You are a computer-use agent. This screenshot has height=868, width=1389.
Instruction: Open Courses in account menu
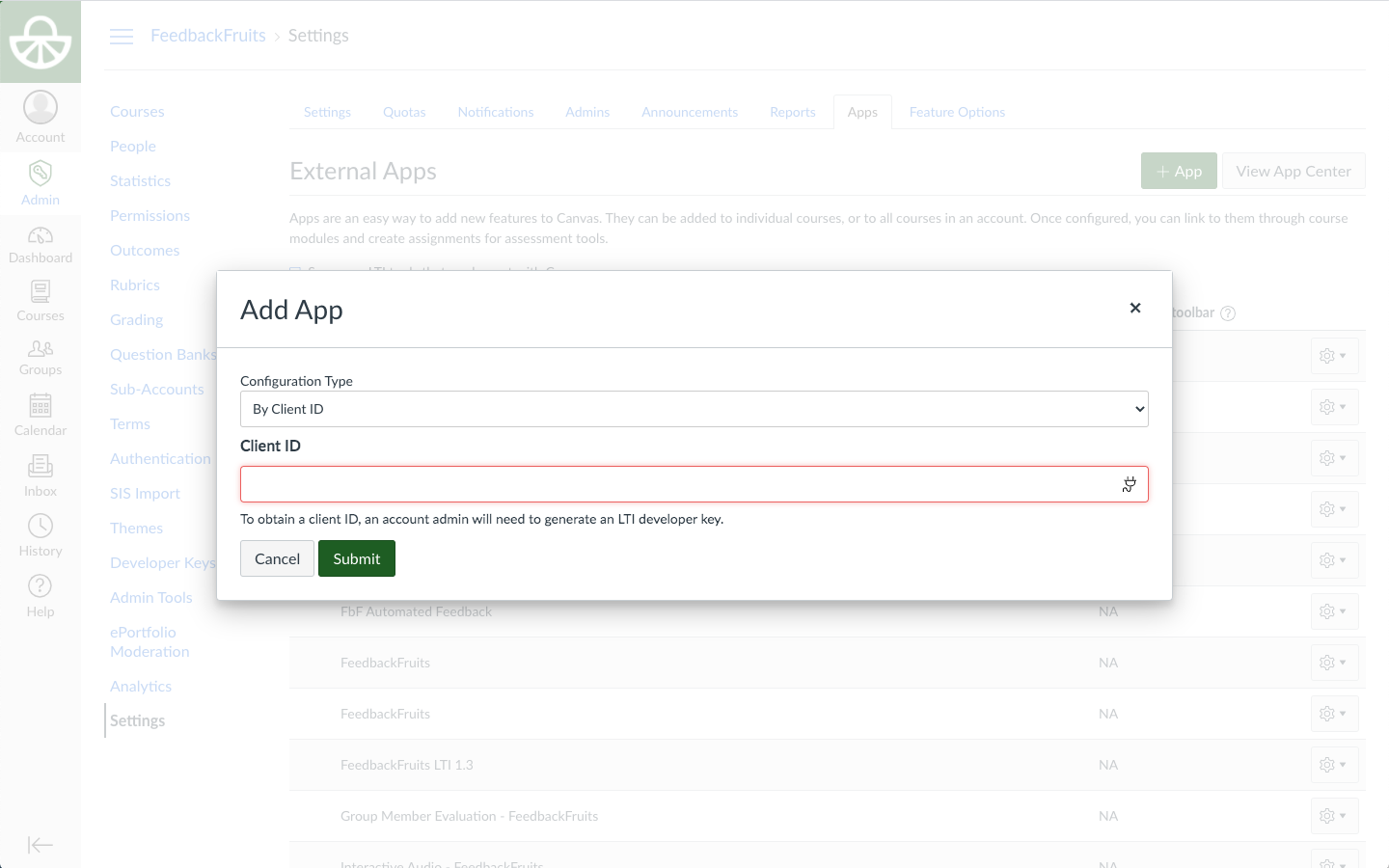coord(137,112)
